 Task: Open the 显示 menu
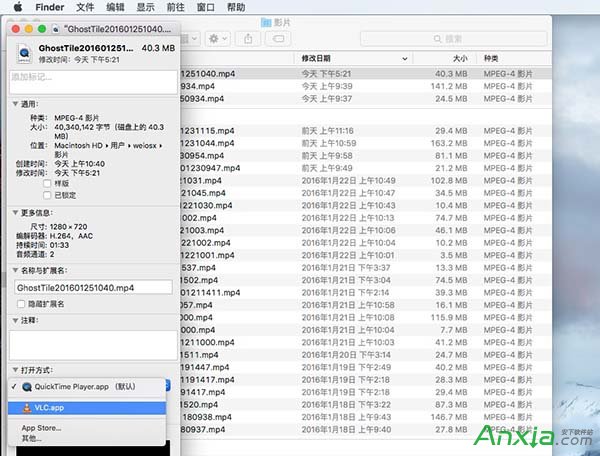[x=145, y=7]
